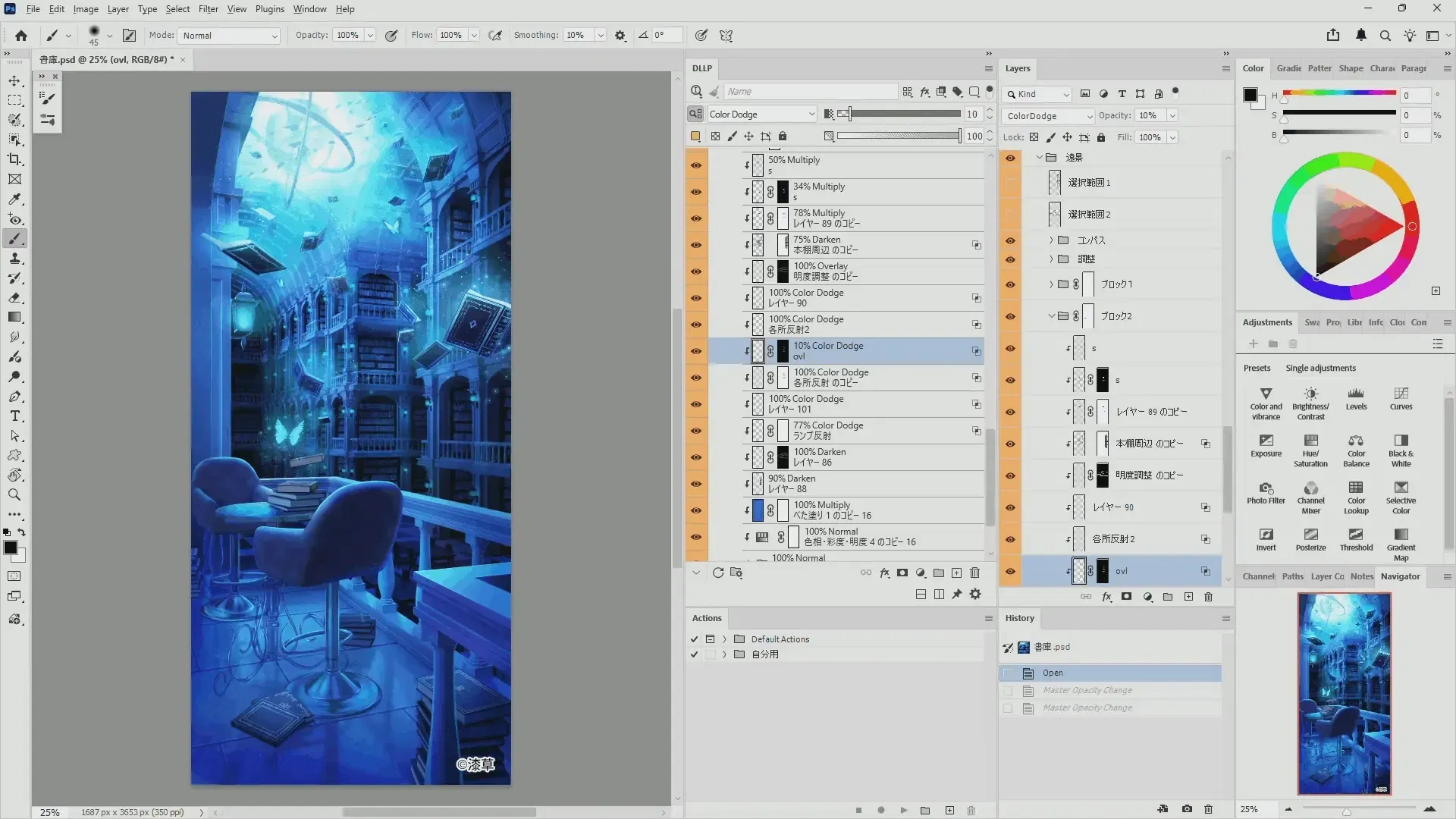Add layer mask in Layers panel
Screen dimensions: 1456x819
click(x=1127, y=597)
